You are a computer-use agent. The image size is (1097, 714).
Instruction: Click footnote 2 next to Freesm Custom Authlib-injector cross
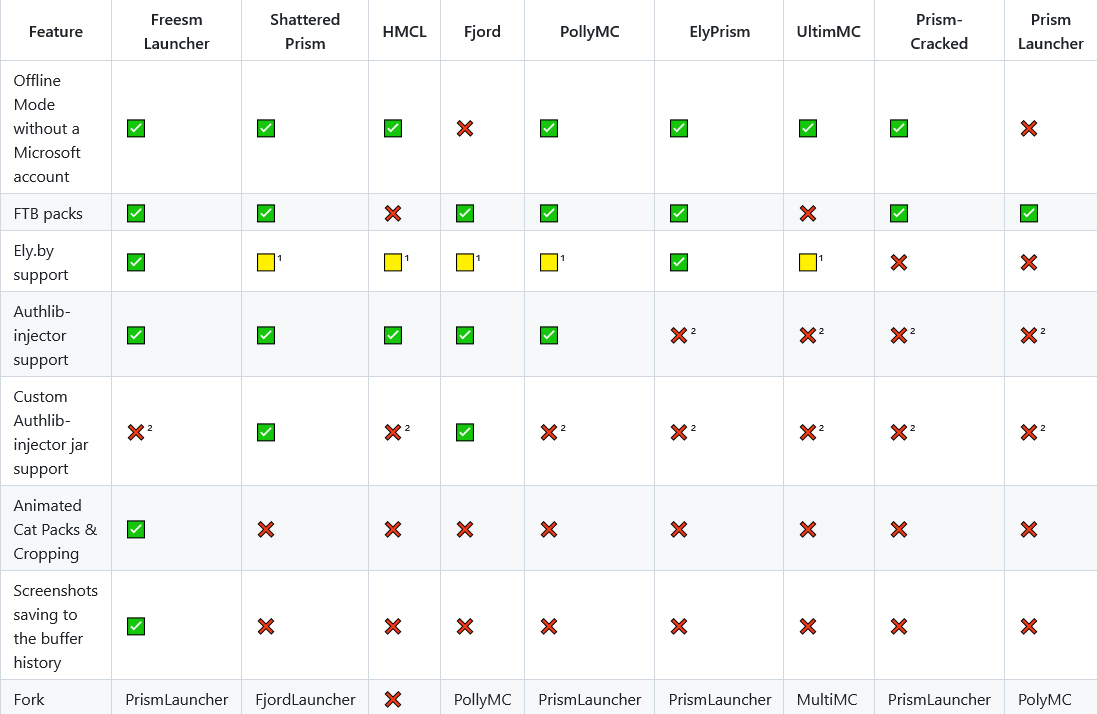point(150,428)
